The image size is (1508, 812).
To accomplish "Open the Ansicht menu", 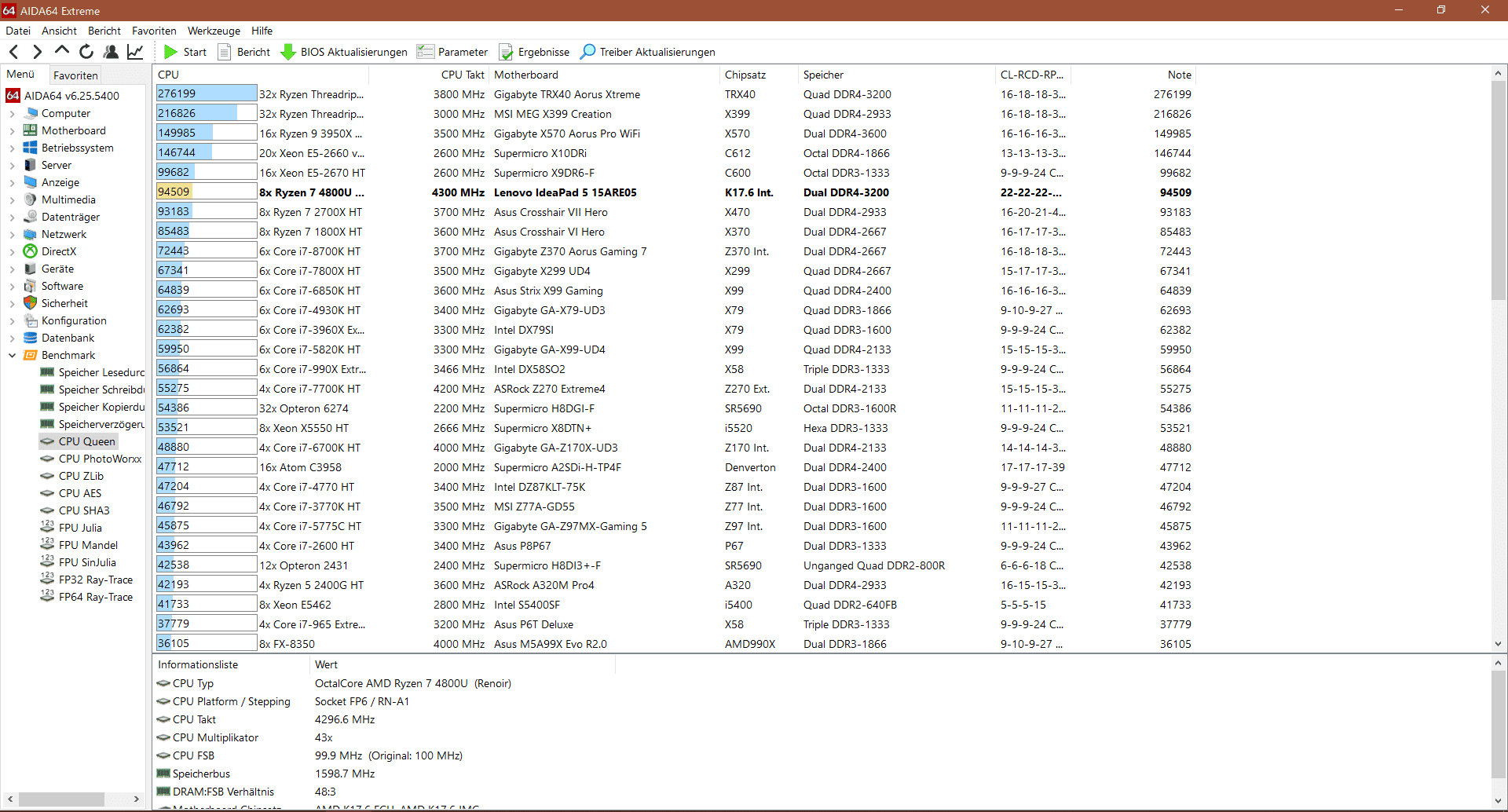I will pos(59,31).
